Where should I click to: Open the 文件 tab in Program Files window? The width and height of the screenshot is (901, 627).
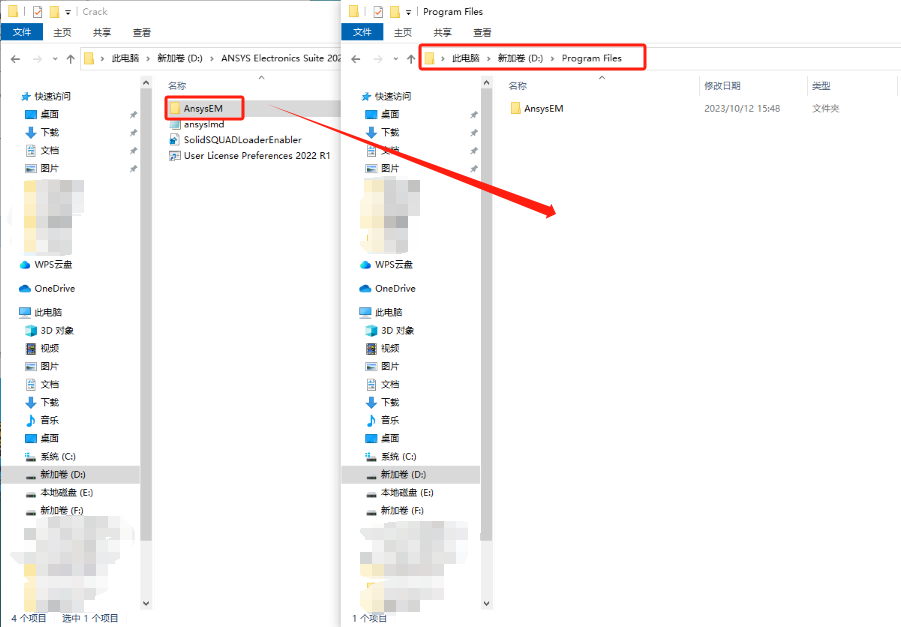coord(362,32)
